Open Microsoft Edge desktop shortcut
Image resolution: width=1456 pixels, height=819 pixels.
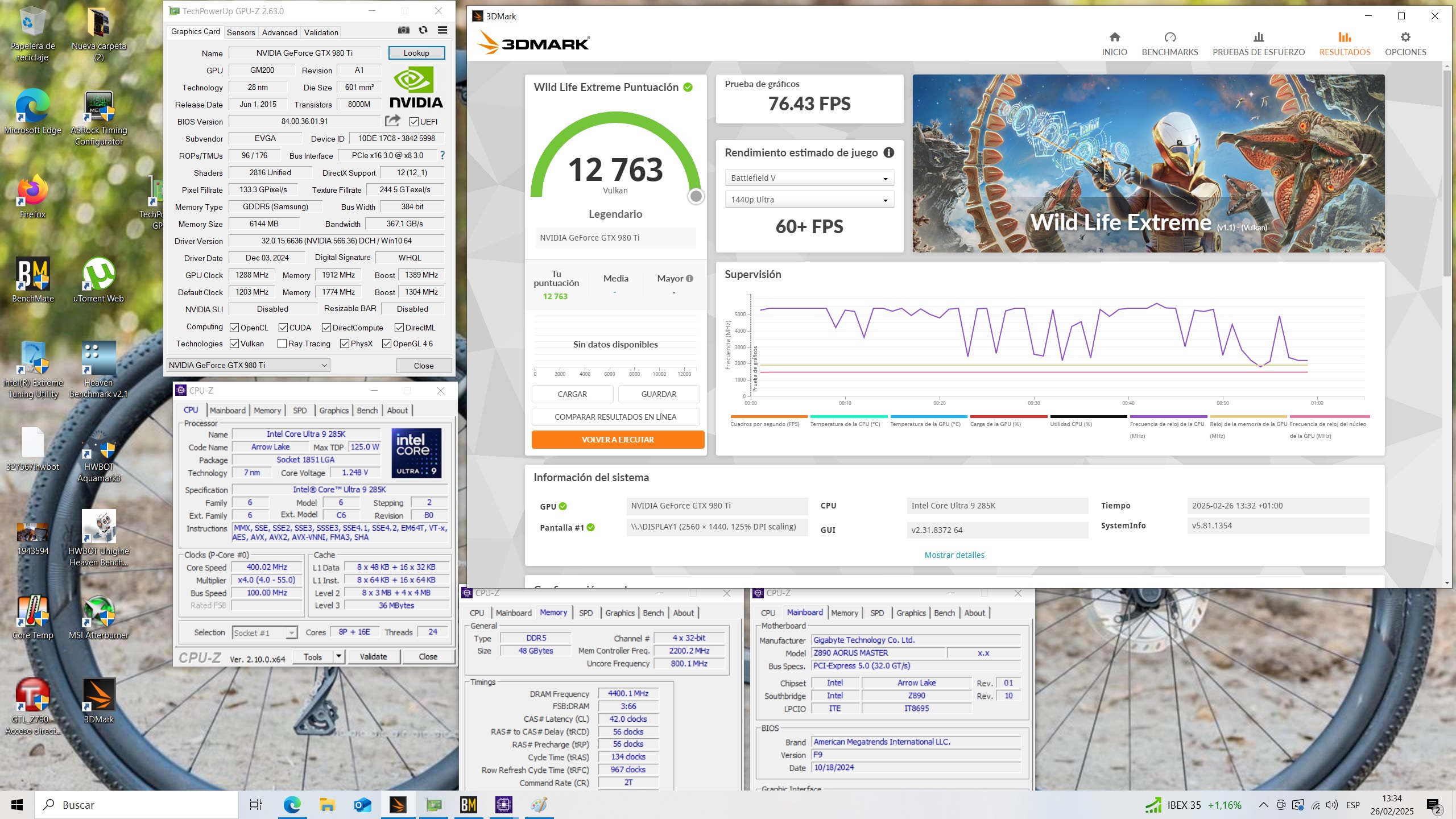pyautogui.click(x=32, y=113)
